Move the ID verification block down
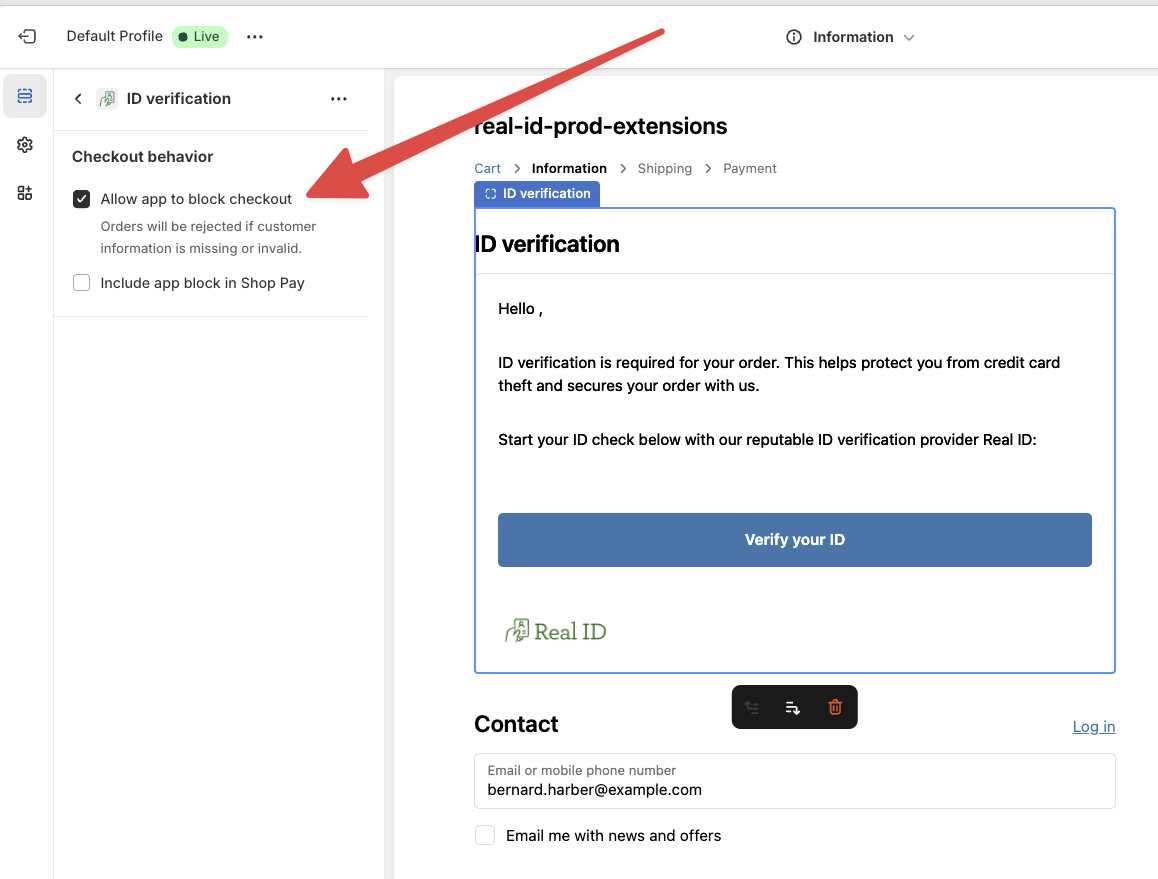 [793, 708]
